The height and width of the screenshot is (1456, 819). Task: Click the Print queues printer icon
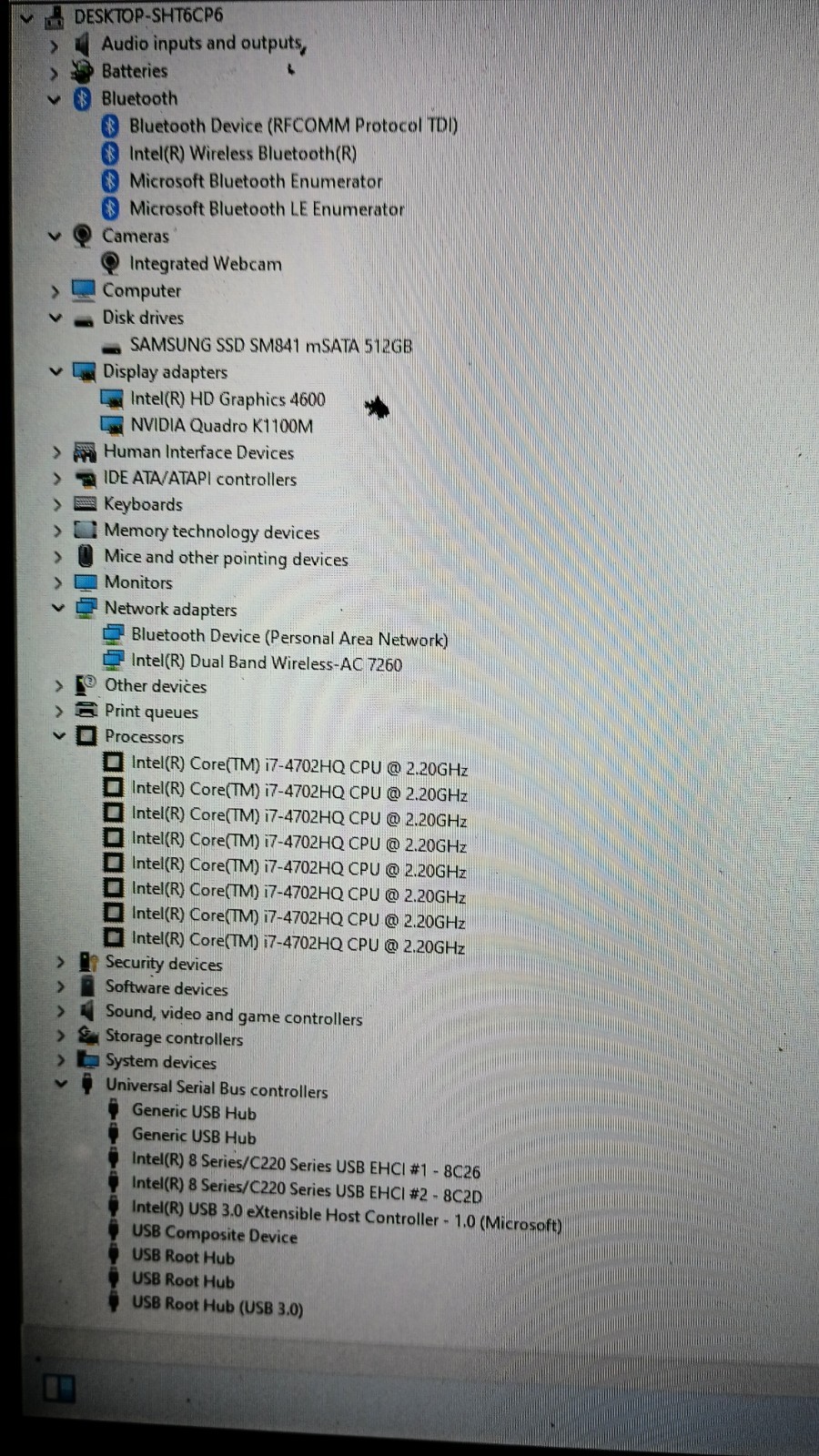pyautogui.click(x=86, y=710)
